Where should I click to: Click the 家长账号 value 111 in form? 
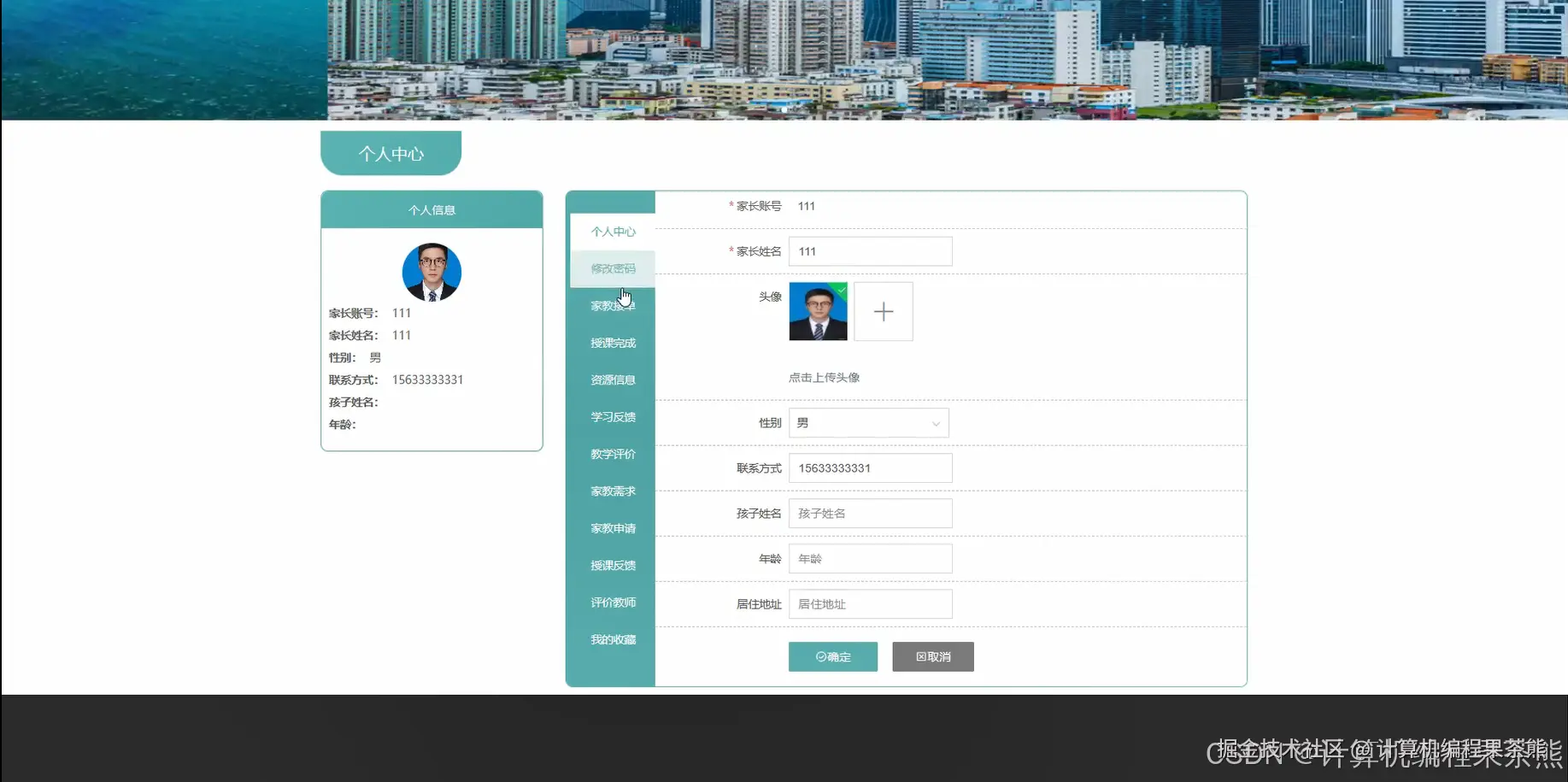tap(806, 206)
